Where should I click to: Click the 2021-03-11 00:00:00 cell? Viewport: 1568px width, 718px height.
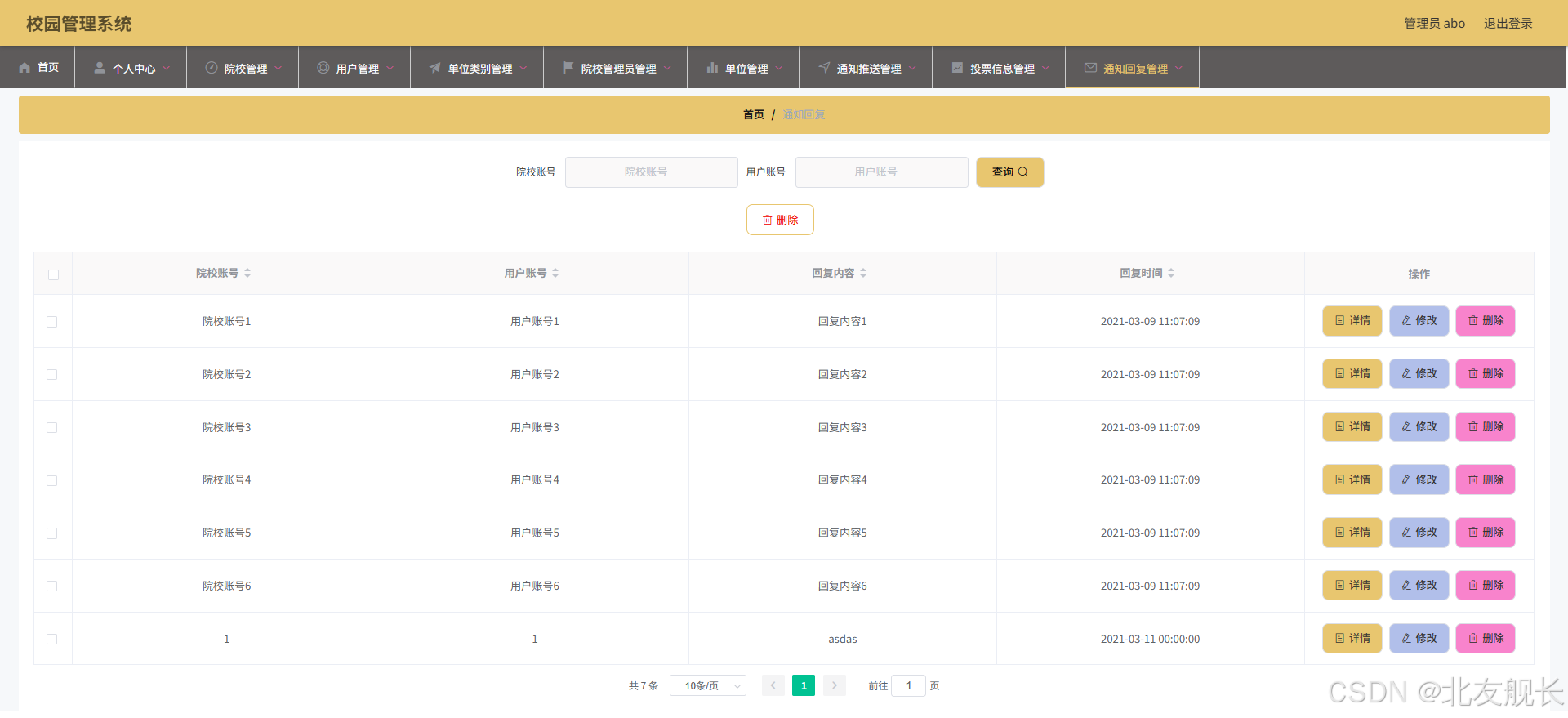click(x=1150, y=640)
